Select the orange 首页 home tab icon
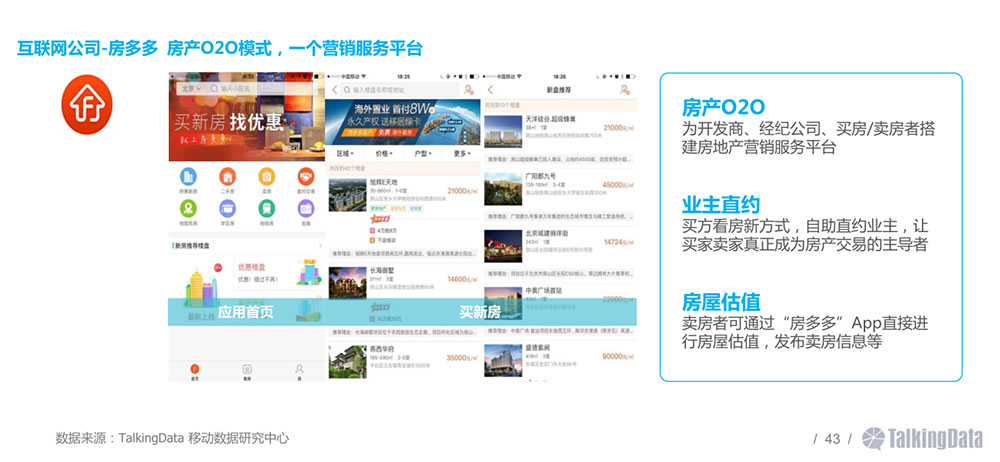1000x462 pixels. tap(195, 369)
